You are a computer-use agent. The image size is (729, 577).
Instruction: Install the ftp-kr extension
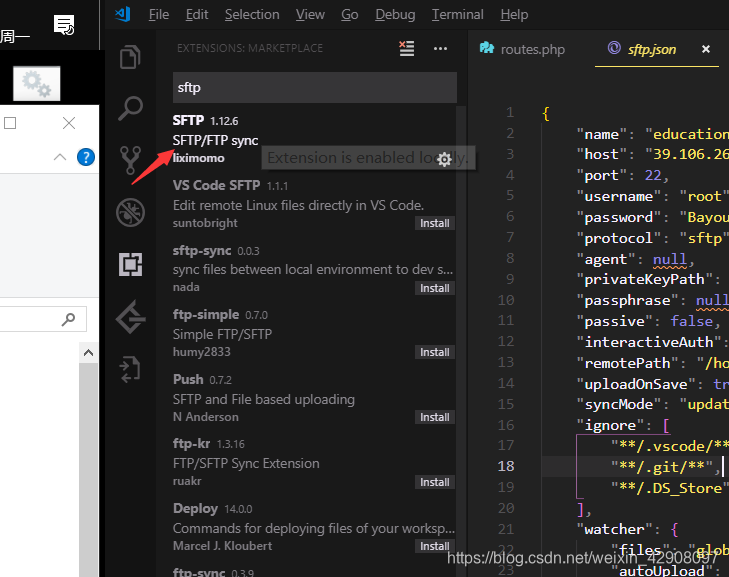click(x=435, y=482)
